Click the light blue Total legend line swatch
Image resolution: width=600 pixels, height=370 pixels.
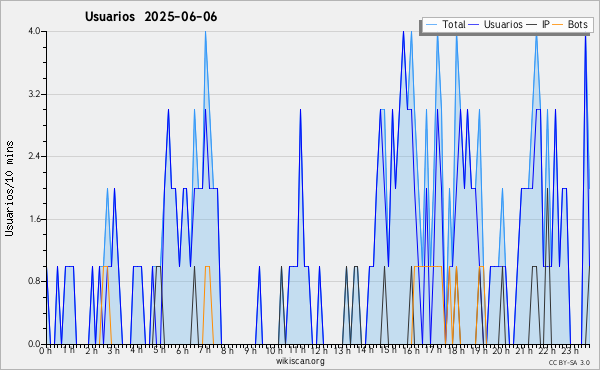click(x=432, y=25)
